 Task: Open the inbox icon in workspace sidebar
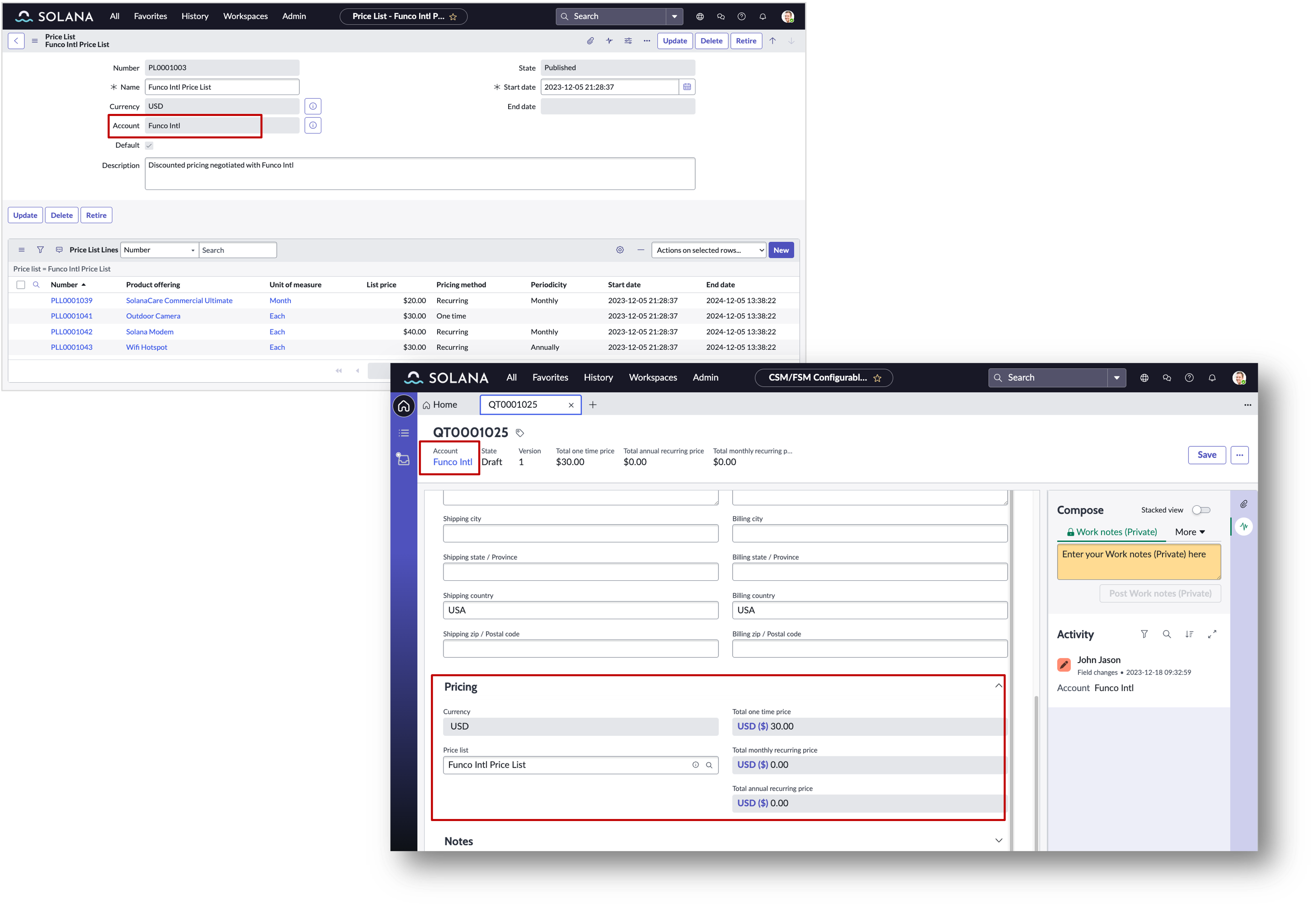click(404, 459)
